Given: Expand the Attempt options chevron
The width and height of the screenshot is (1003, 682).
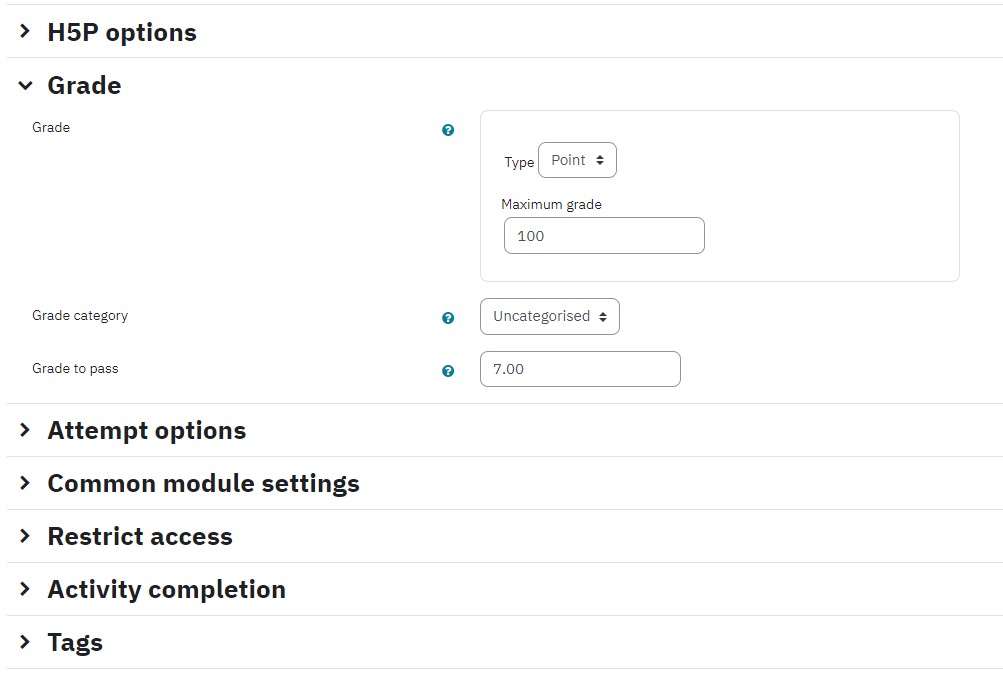Looking at the screenshot, I should pos(25,429).
